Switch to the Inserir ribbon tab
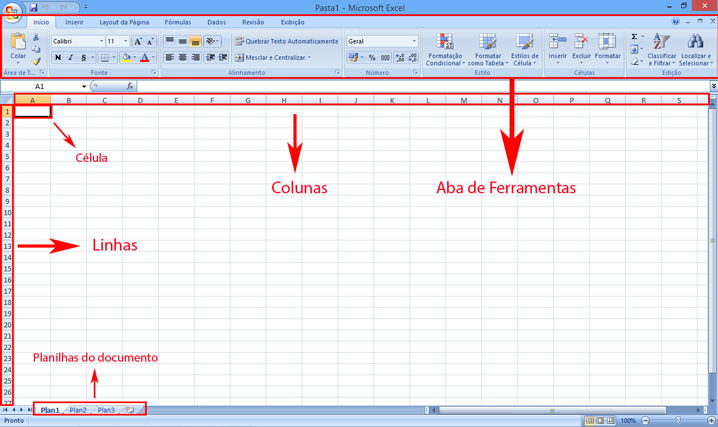718x427 pixels. (74, 22)
